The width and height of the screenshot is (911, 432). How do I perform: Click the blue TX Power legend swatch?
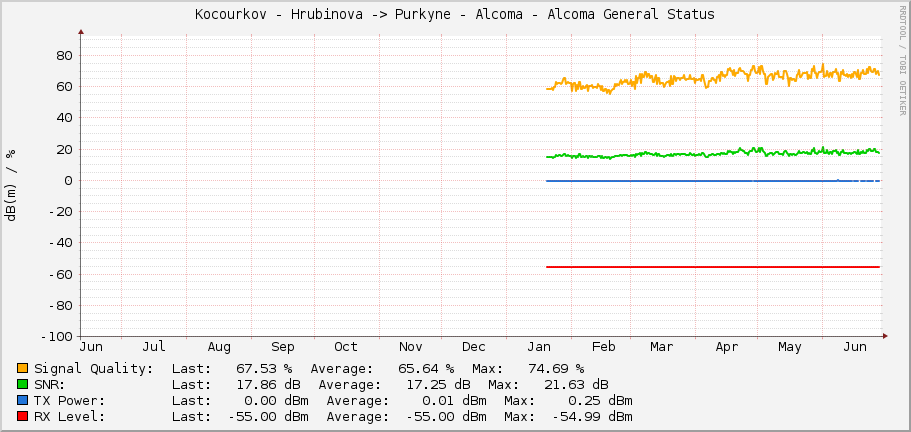23,401
